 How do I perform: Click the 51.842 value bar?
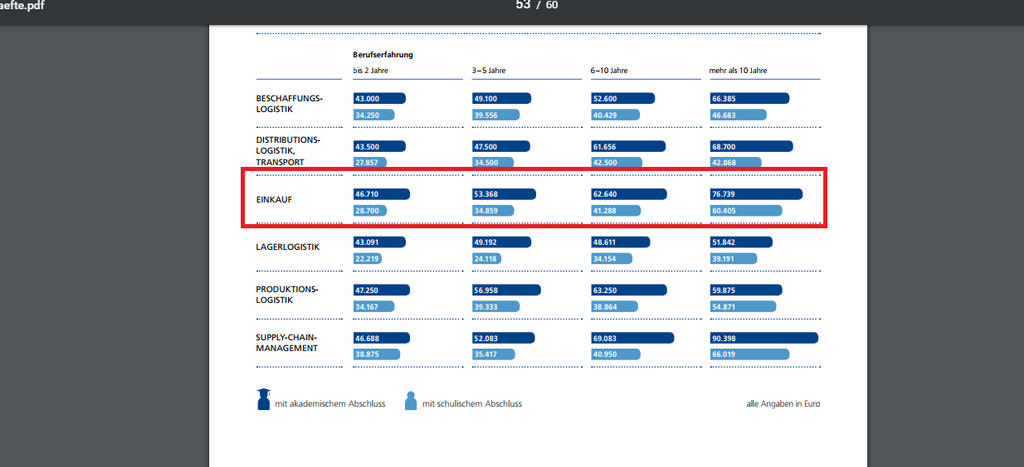point(741,242)
